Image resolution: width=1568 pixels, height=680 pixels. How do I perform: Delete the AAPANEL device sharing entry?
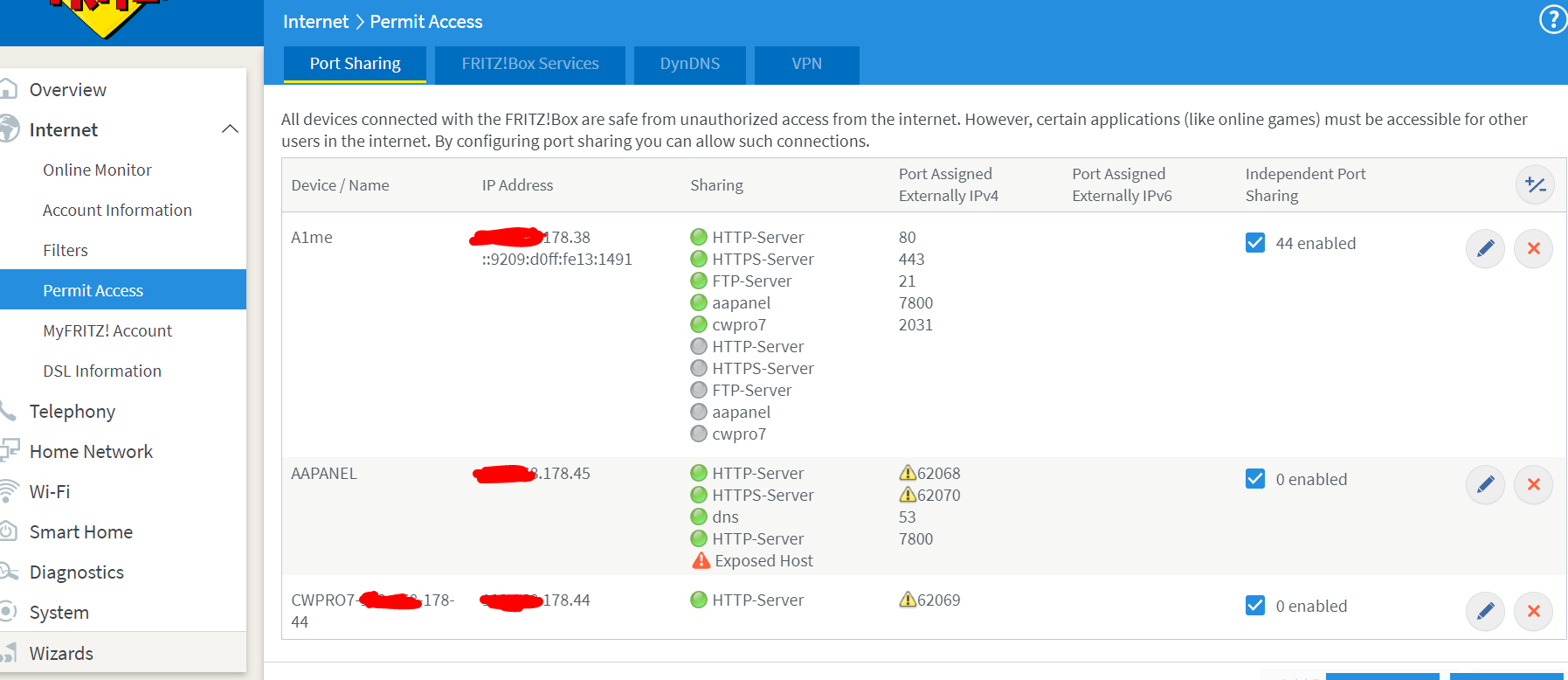coord(1533,484)
